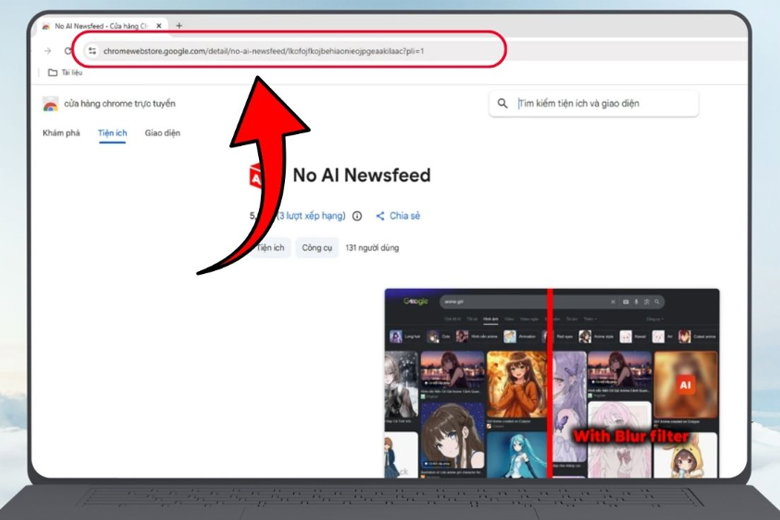Open the 3 lượt xếp hạng ratings link

tap(311, 216)
